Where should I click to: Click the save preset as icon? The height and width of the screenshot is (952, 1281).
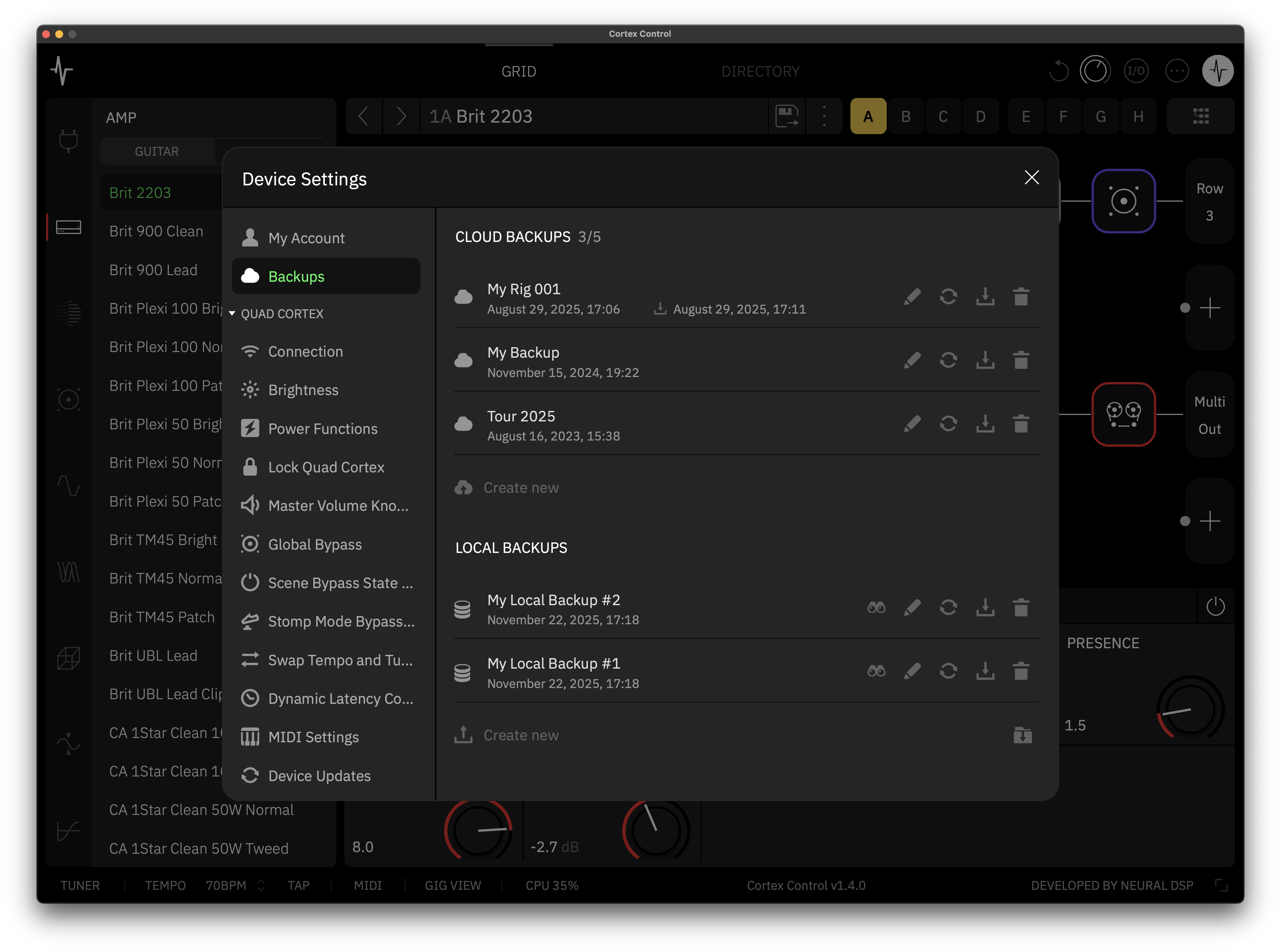coord(786,116)
